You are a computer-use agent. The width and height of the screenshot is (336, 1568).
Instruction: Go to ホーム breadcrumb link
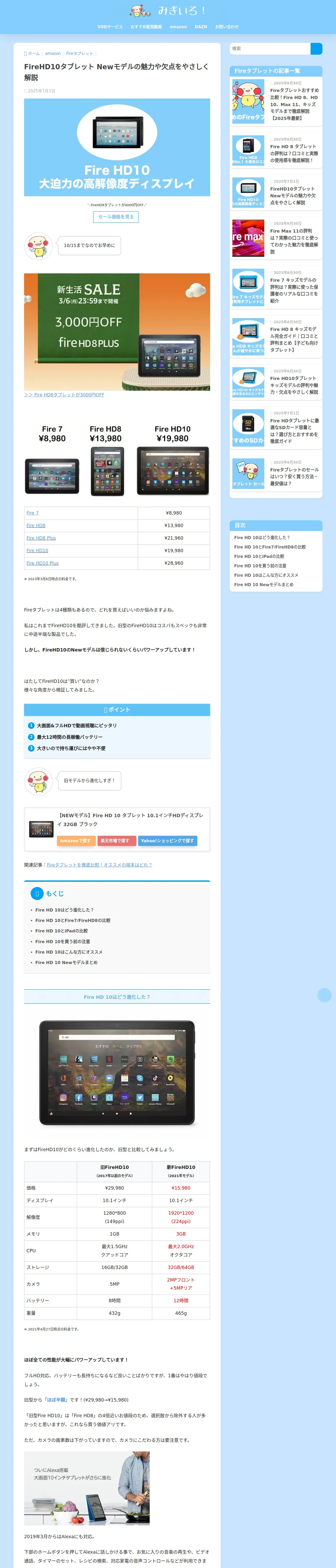(33, 54)
